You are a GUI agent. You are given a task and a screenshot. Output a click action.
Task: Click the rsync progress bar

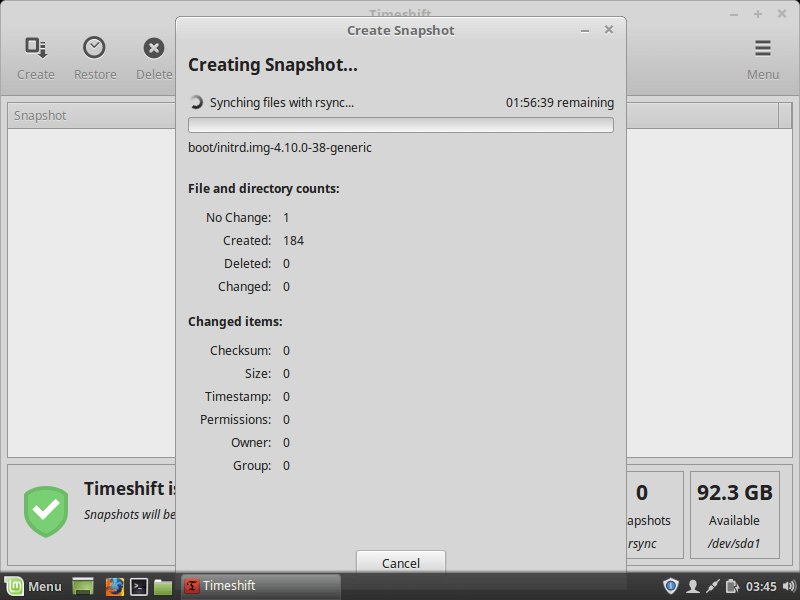(401, 125)
